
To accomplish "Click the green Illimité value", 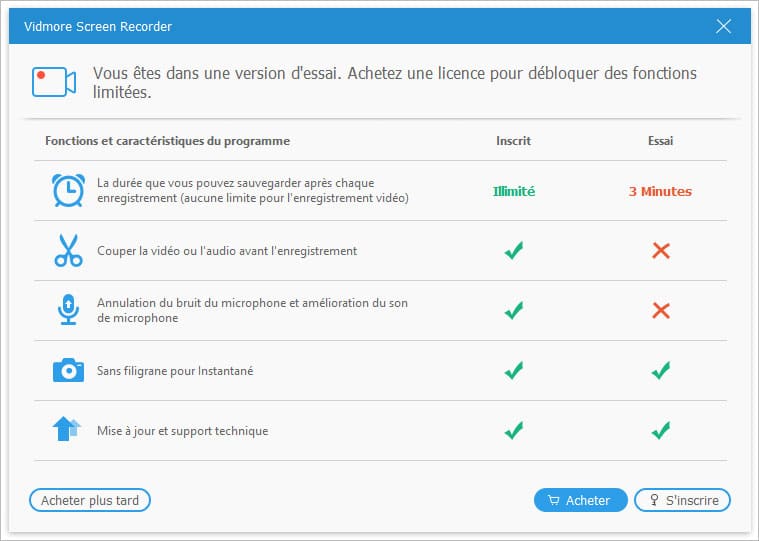I will pos(514,191).
